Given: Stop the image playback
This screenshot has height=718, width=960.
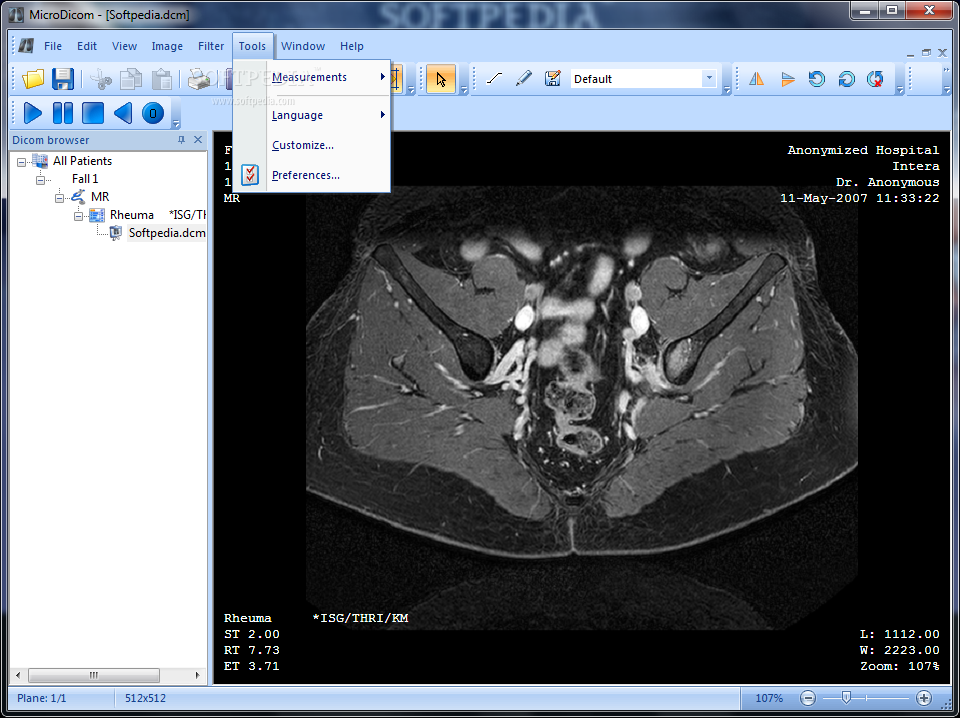Looking at the screenshot, I should (93, 113).
